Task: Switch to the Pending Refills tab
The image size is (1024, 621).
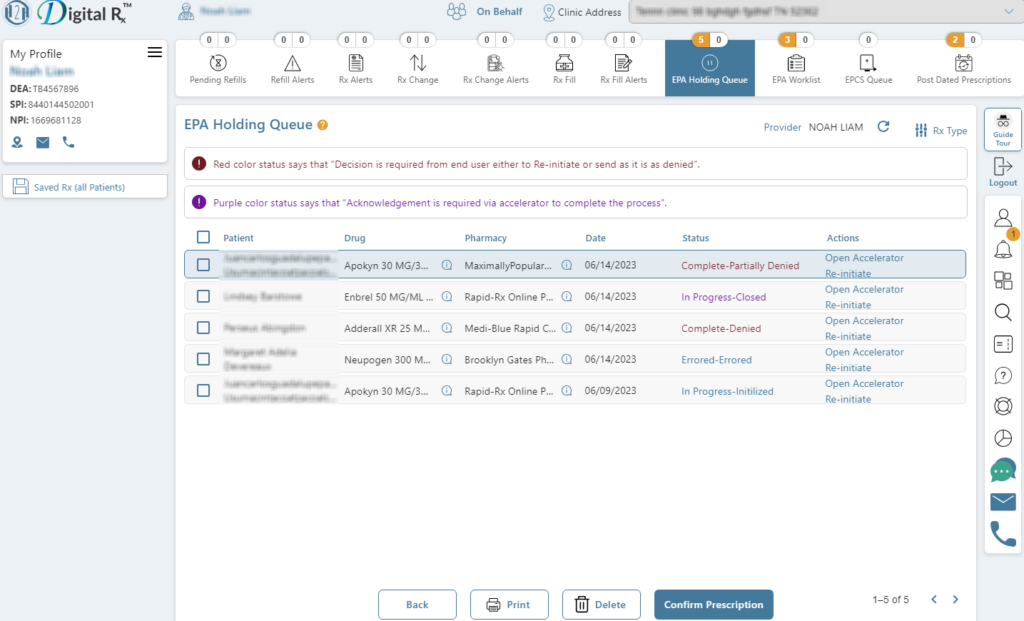Action: coord(218,67)
